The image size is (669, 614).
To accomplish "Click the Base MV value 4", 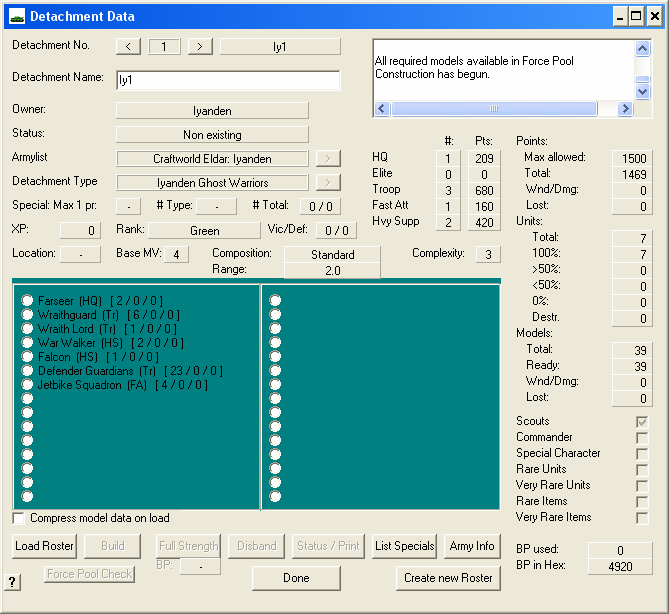I will pos(176,255).
